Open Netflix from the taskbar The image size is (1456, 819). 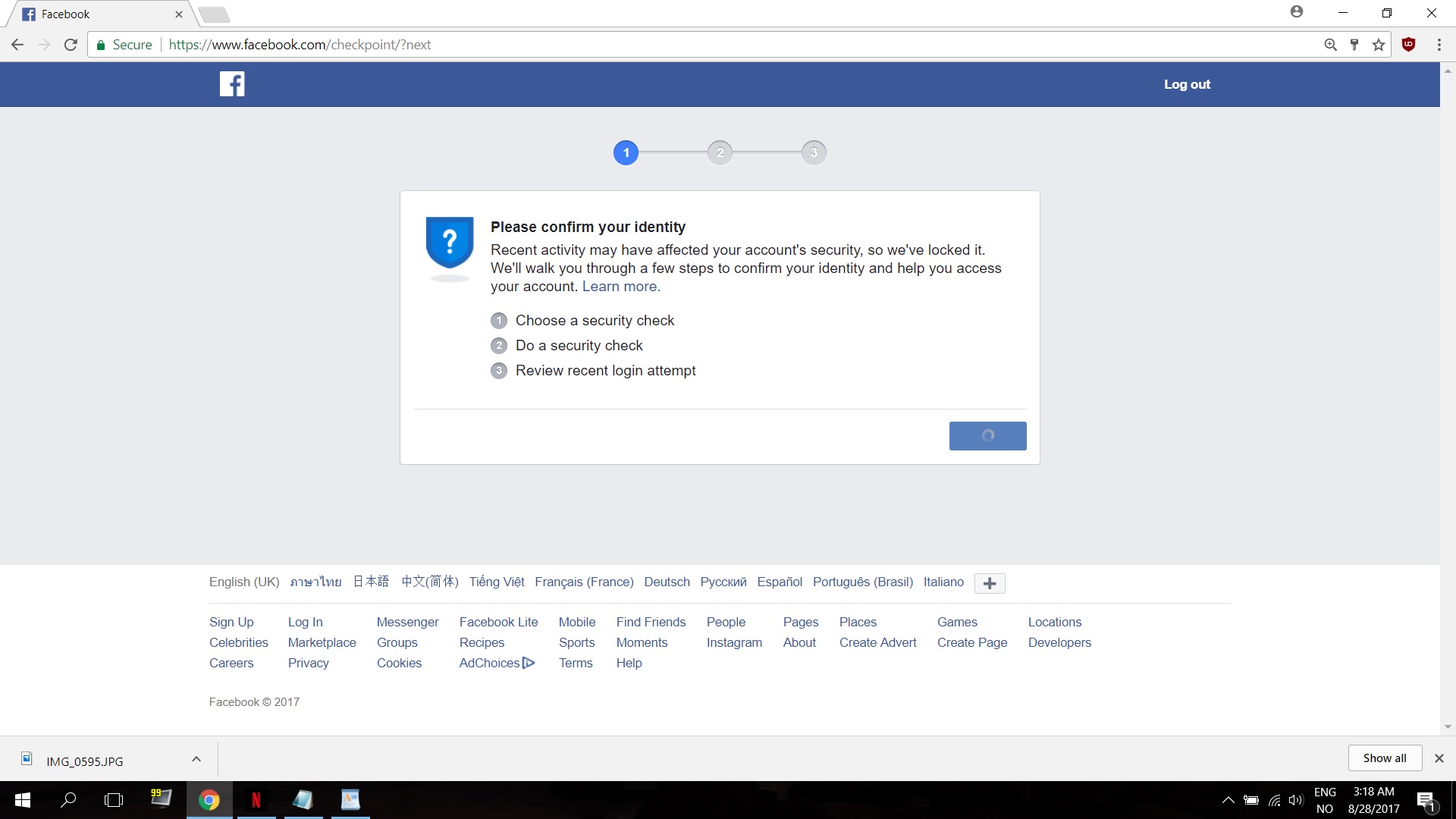(x=256, y=800)
